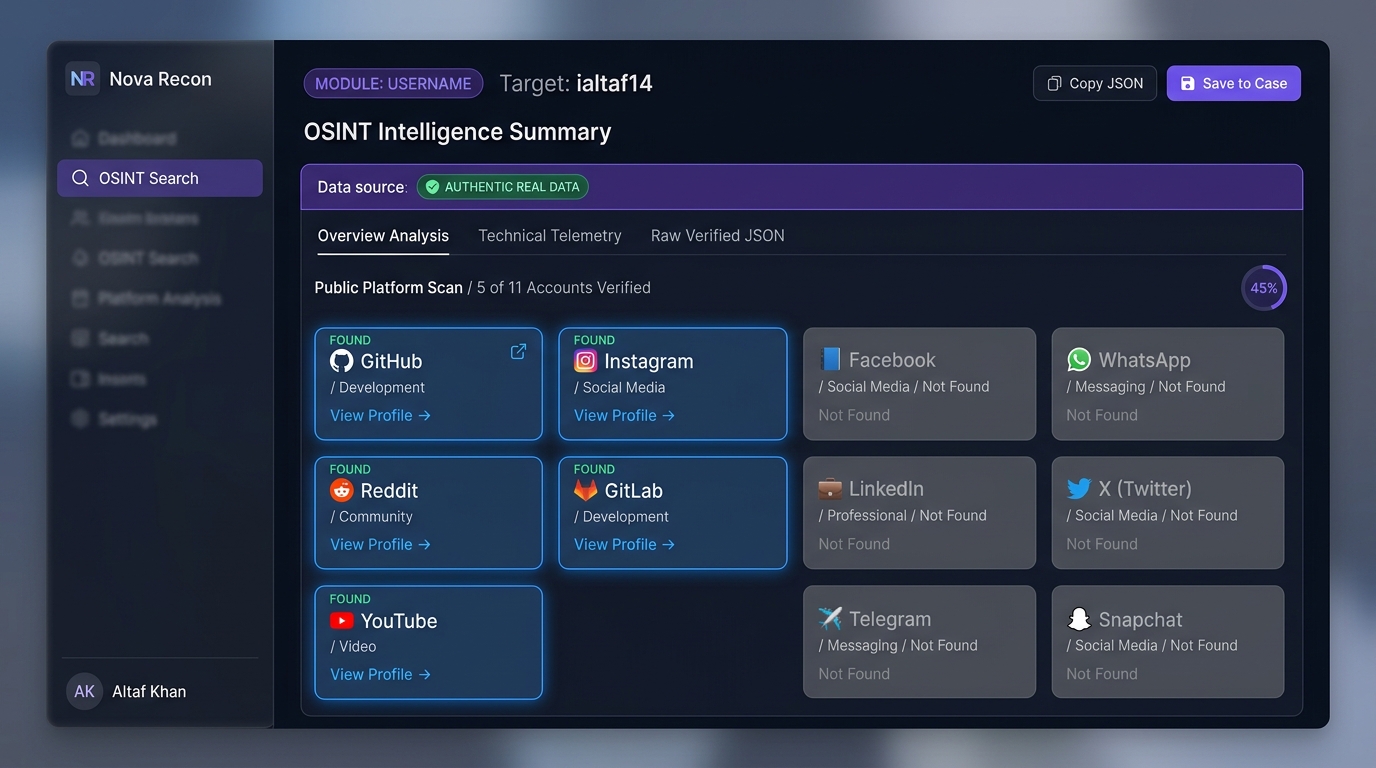The width and height of the screenshot is (1376, 768).
Task: Switch to the Technical Telemetry tab
Action: click(x=550, y=236)
